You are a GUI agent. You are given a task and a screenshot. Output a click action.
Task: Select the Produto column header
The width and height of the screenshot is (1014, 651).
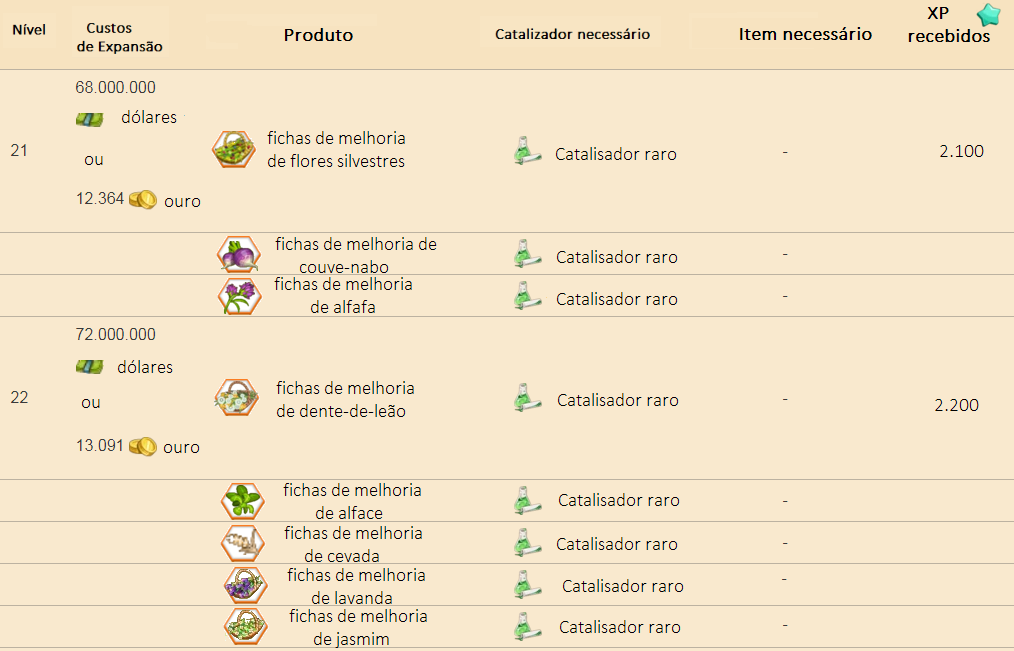(x=318, y=35)
